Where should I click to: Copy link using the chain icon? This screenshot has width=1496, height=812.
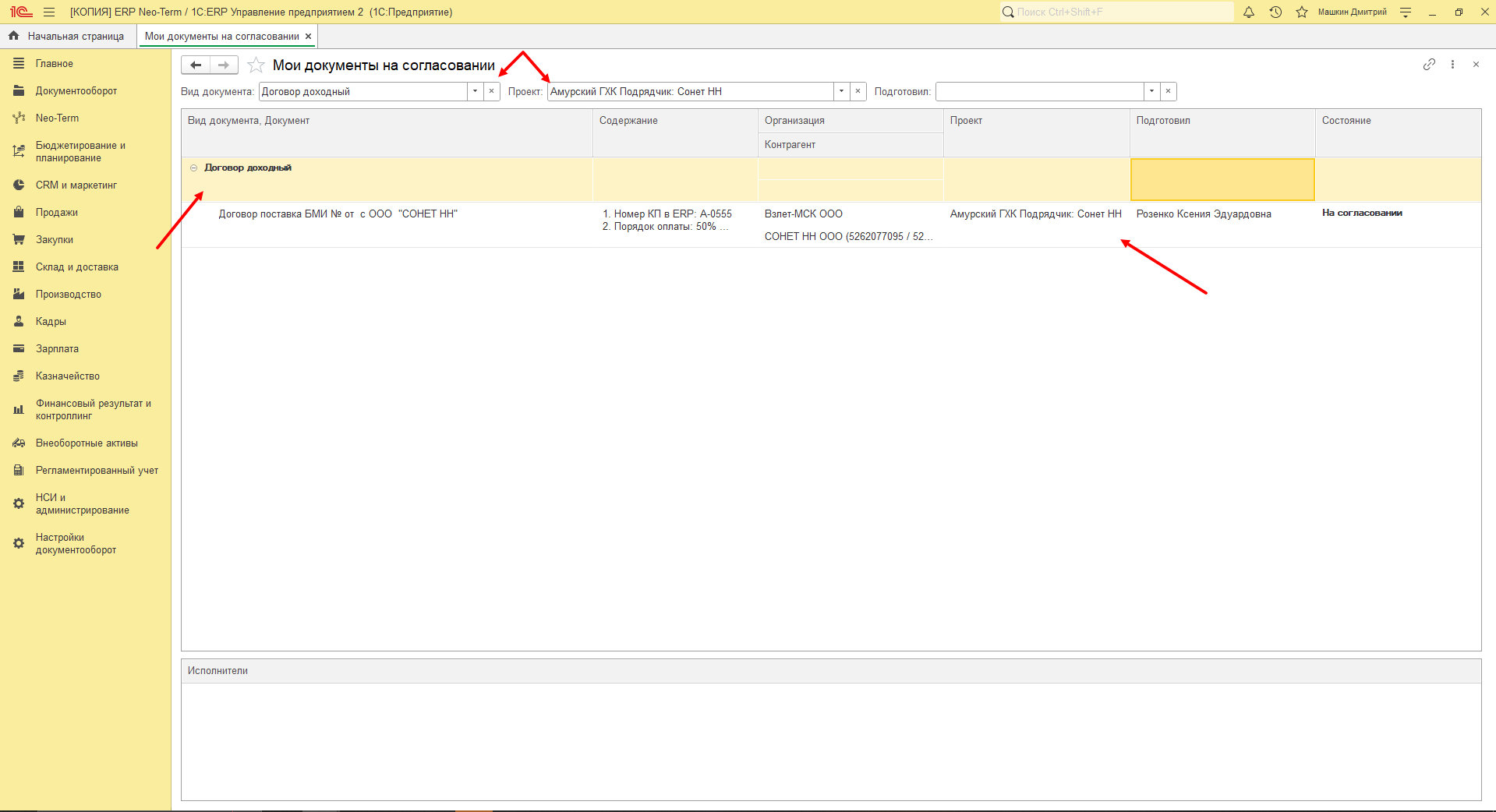(x=1429, y=65)
